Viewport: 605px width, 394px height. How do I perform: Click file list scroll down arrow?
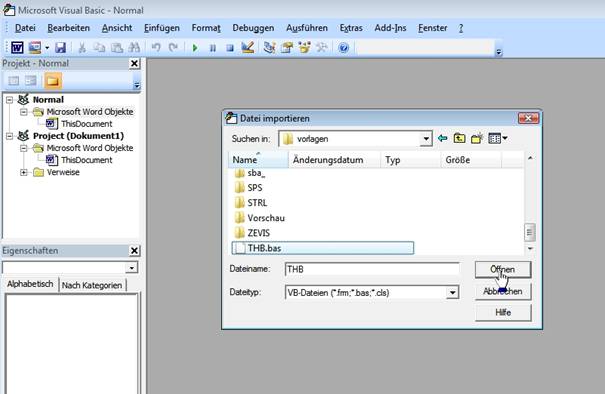pyautogui.click(x=530, y=249)
